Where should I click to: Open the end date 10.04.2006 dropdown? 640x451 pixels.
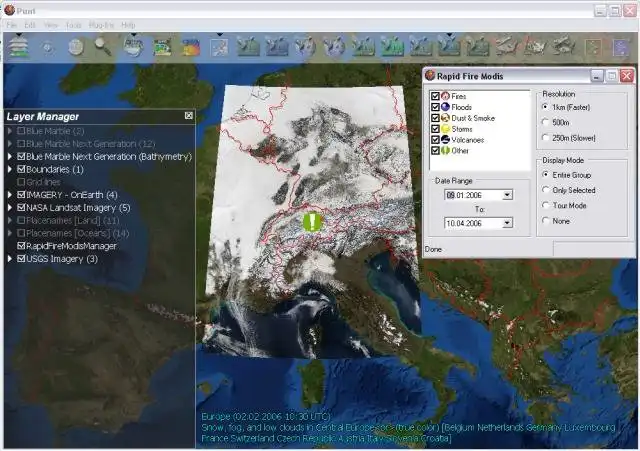tap(507, 223)
